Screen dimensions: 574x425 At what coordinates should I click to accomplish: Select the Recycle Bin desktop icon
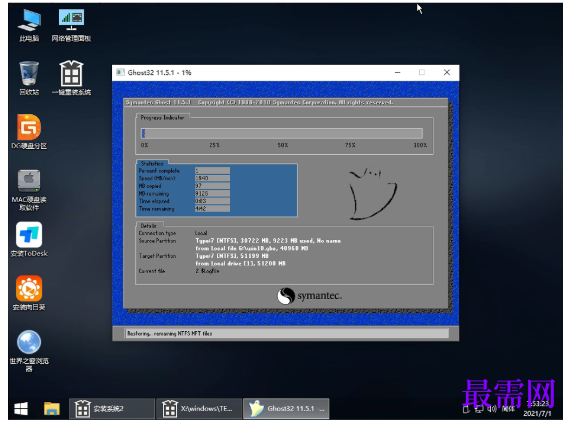[29, 78]
